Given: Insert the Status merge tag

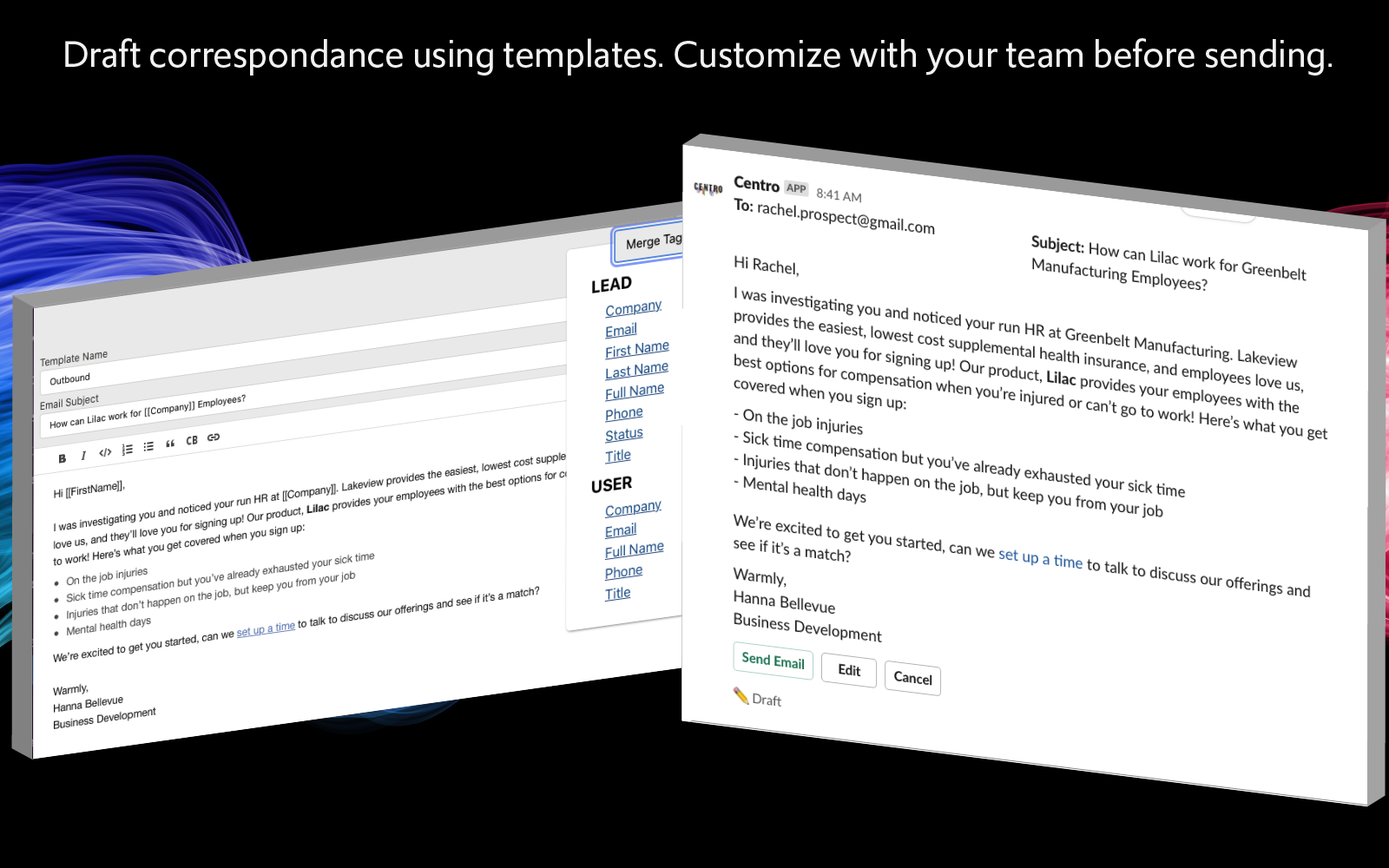Looking at the screenshot, I should (x=624, y=434).
